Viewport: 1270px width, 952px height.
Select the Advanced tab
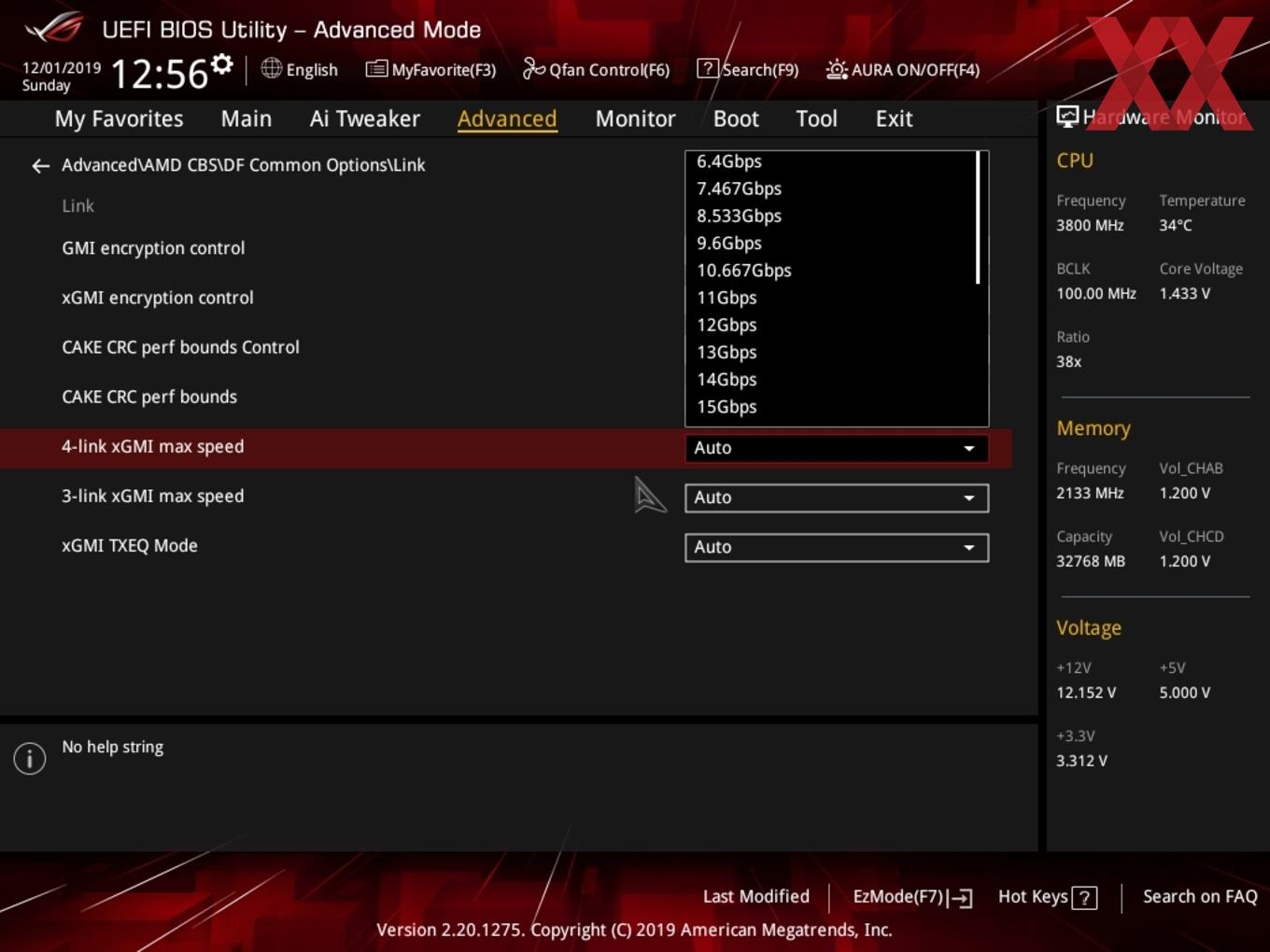tap(507, 119)
